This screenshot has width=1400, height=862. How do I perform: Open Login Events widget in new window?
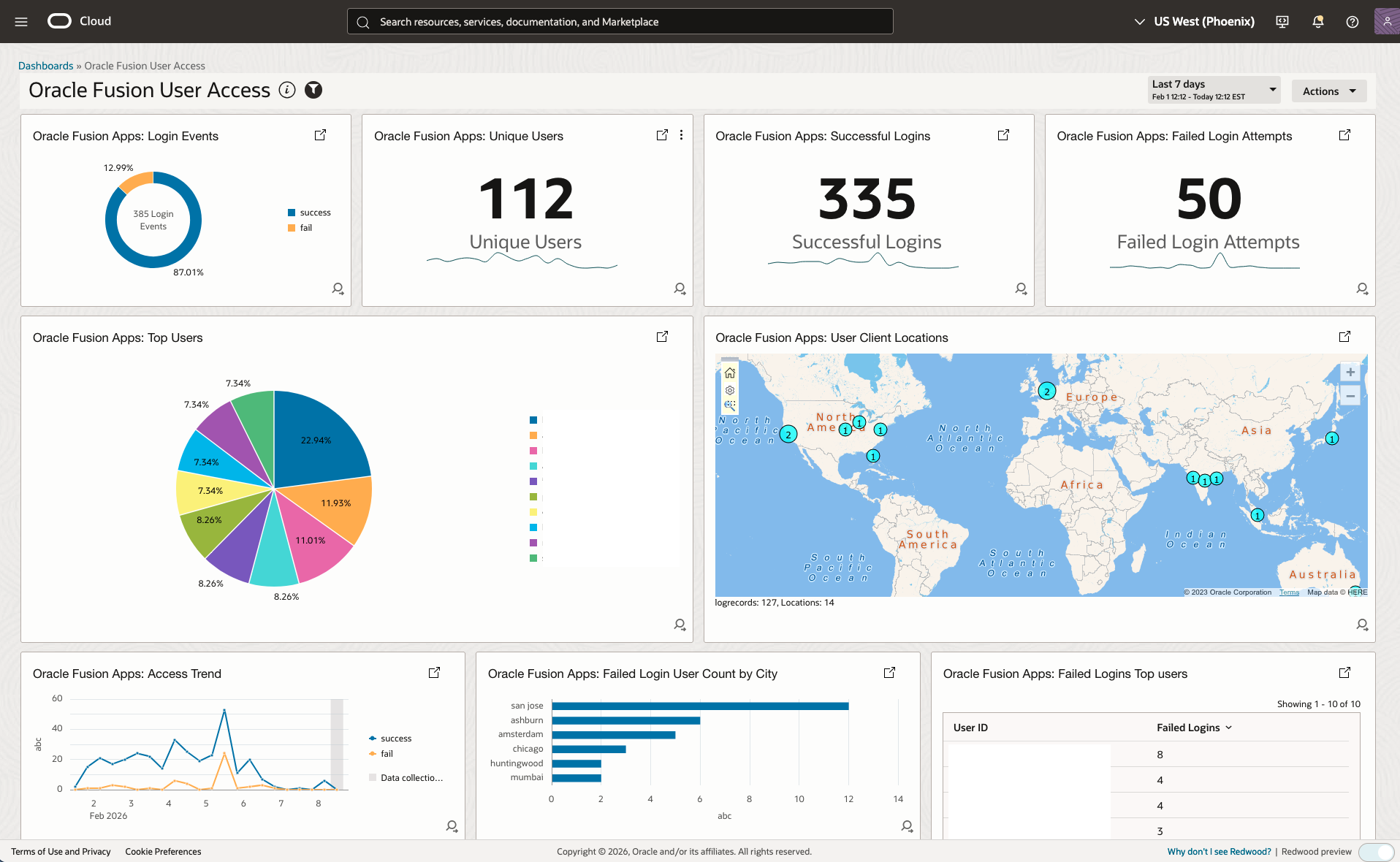coord(319,135)
